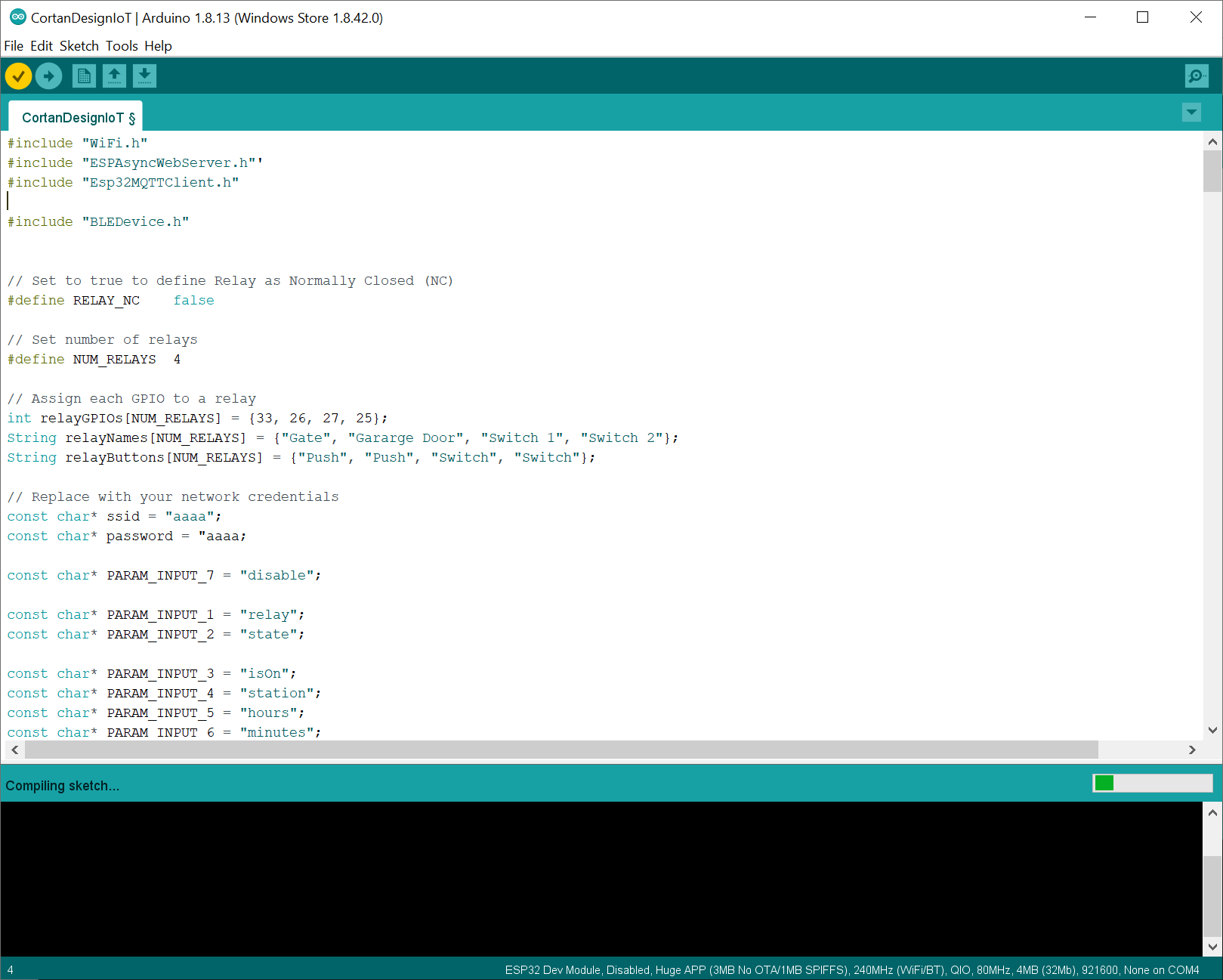Image resolution: width=1223 pixels, height=980 pixels.
Task: Click PARAM_INPUT_3 "isOn" line
Action: click(152, 673)
